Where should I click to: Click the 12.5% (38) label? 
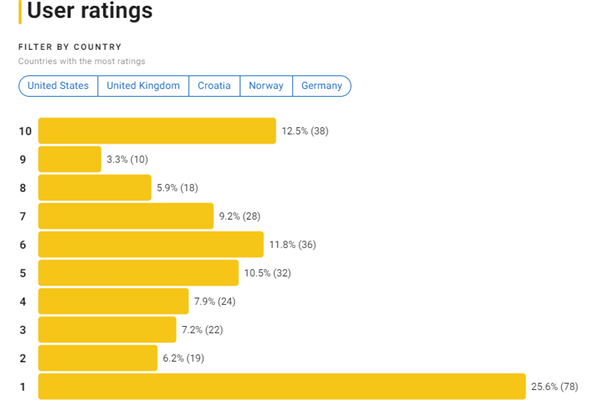tap(305, 131)
